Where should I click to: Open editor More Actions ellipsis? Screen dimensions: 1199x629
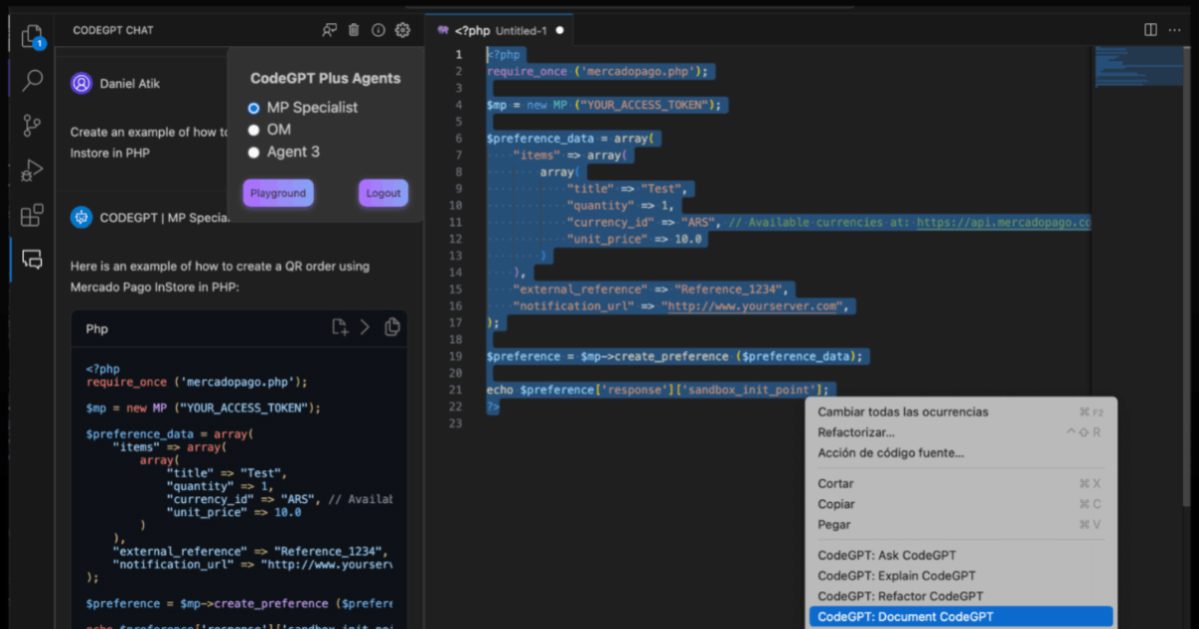point(1175,30)
